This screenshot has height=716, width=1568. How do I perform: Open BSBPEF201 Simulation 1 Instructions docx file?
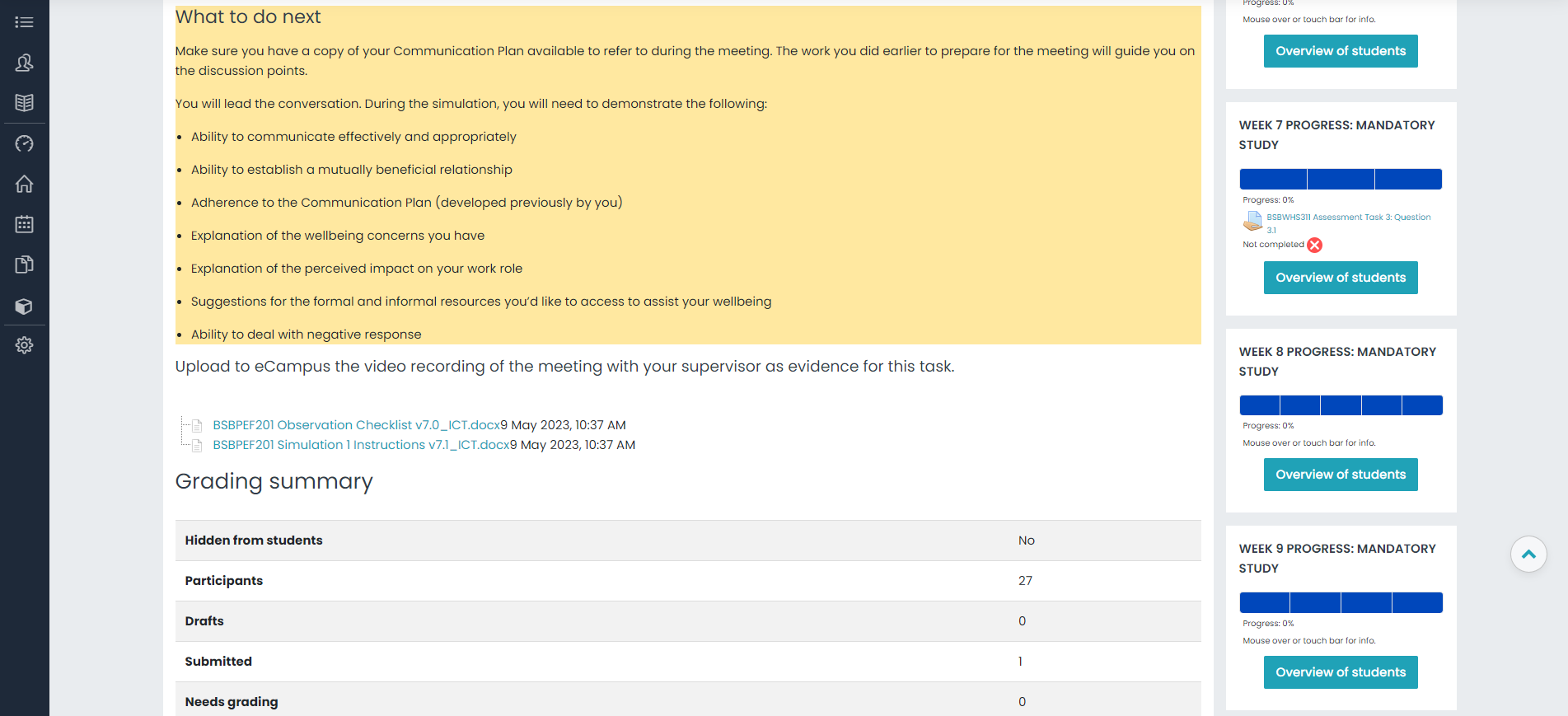361,445
